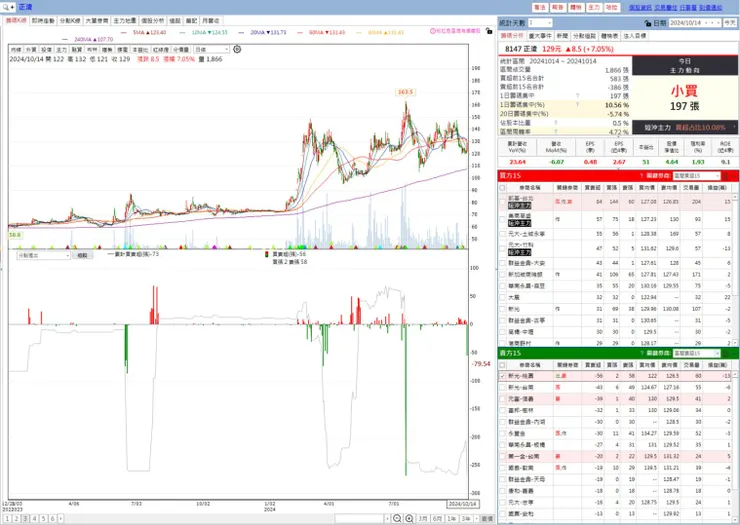Uncheck the 新光-桃園 seller checkbox
This screenshot has height=525, width=740.
pyautogui.click(x=503, y=376)
